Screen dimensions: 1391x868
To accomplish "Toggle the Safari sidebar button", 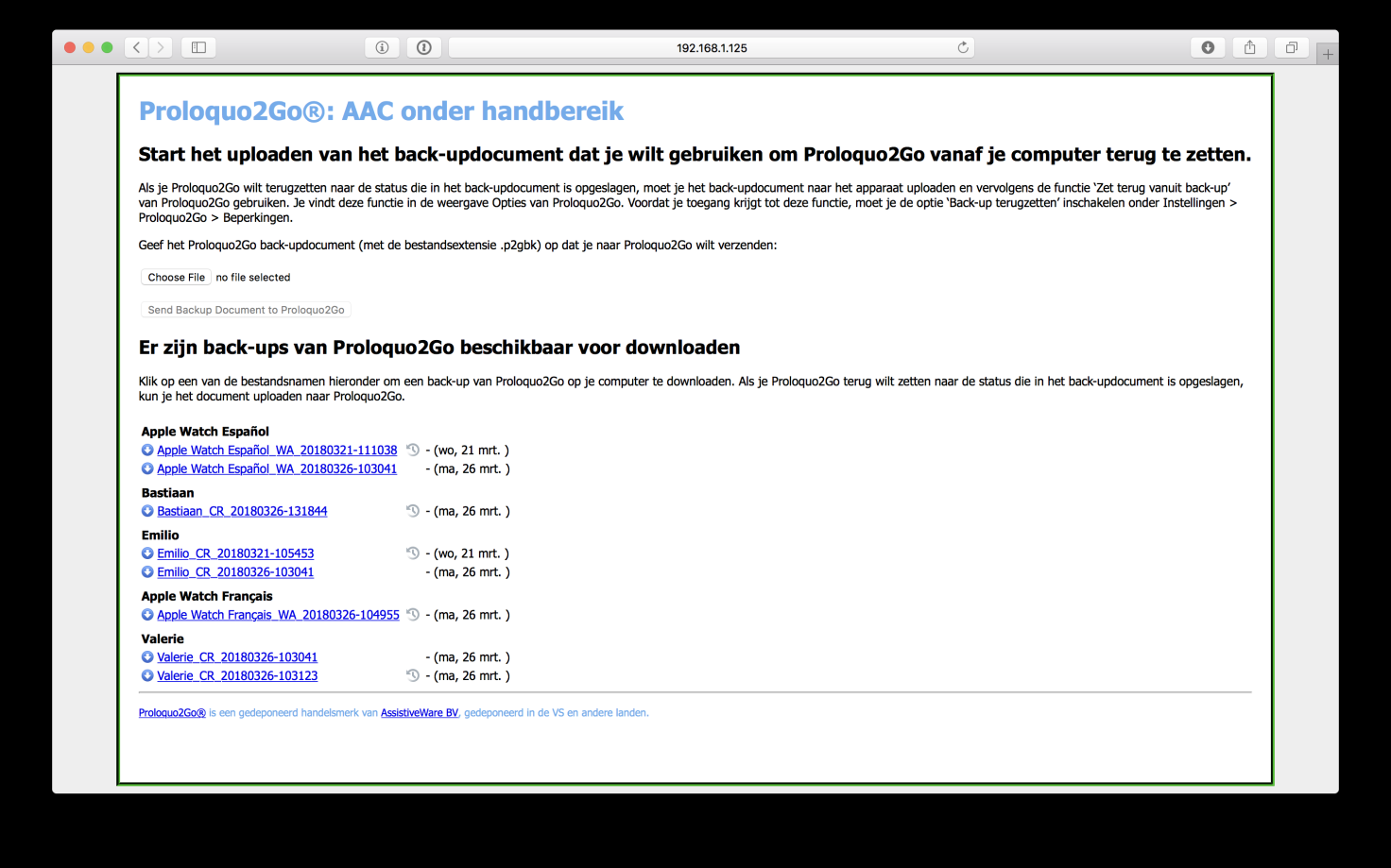I will coord(198,47).
